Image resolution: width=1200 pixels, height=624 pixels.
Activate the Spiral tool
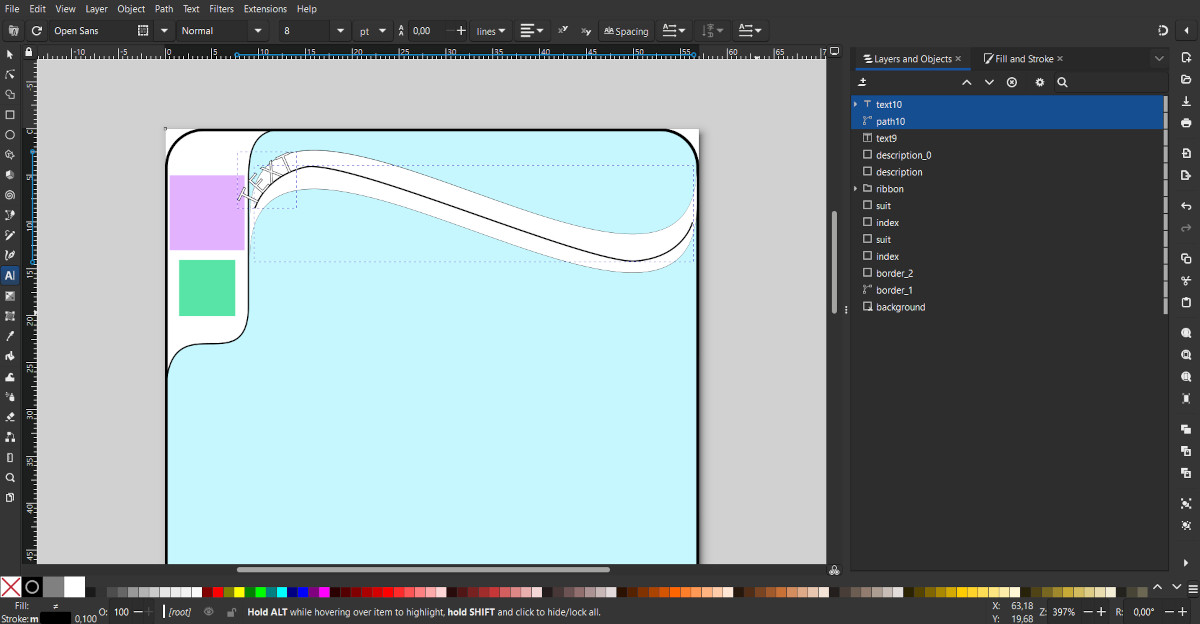[x=10, y=195]
